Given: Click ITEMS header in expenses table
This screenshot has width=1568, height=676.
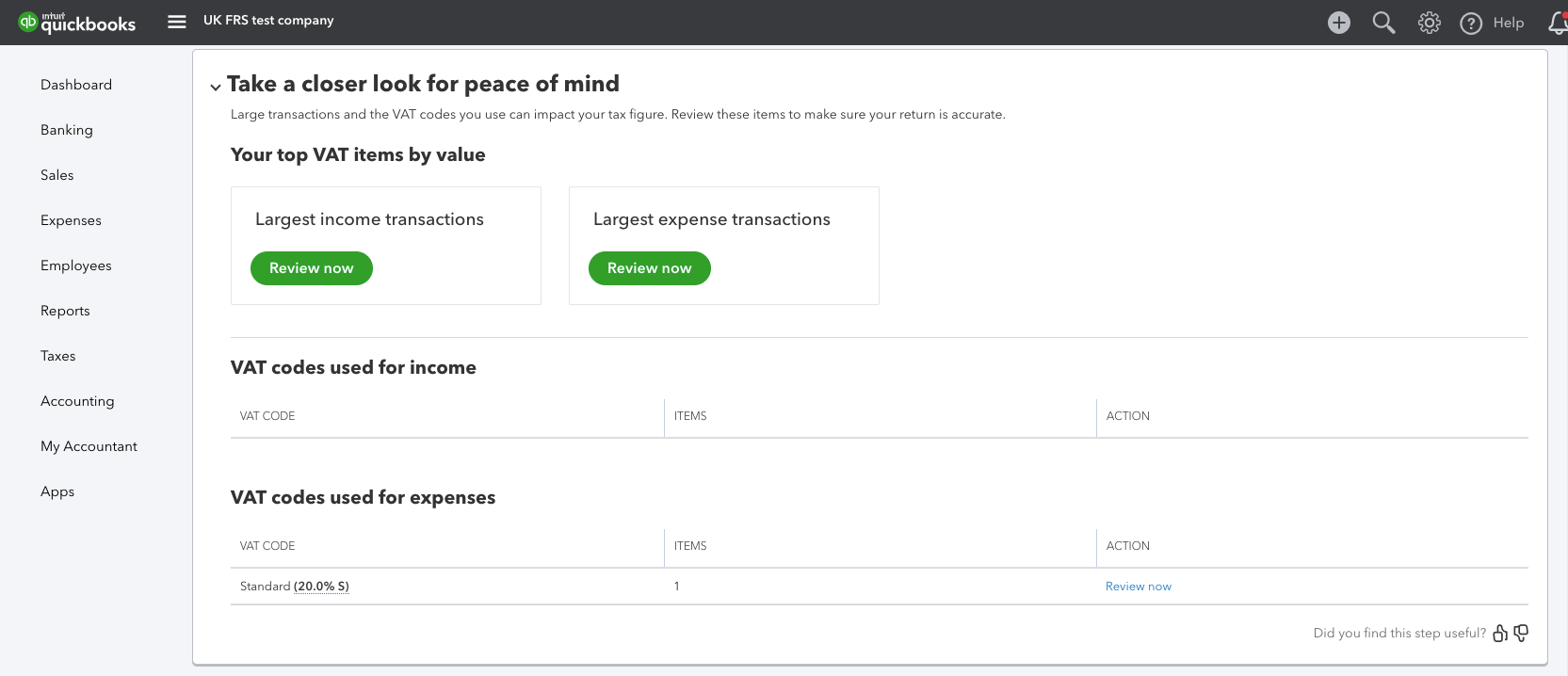Looking at the screenshot, I should coord(690,546).
